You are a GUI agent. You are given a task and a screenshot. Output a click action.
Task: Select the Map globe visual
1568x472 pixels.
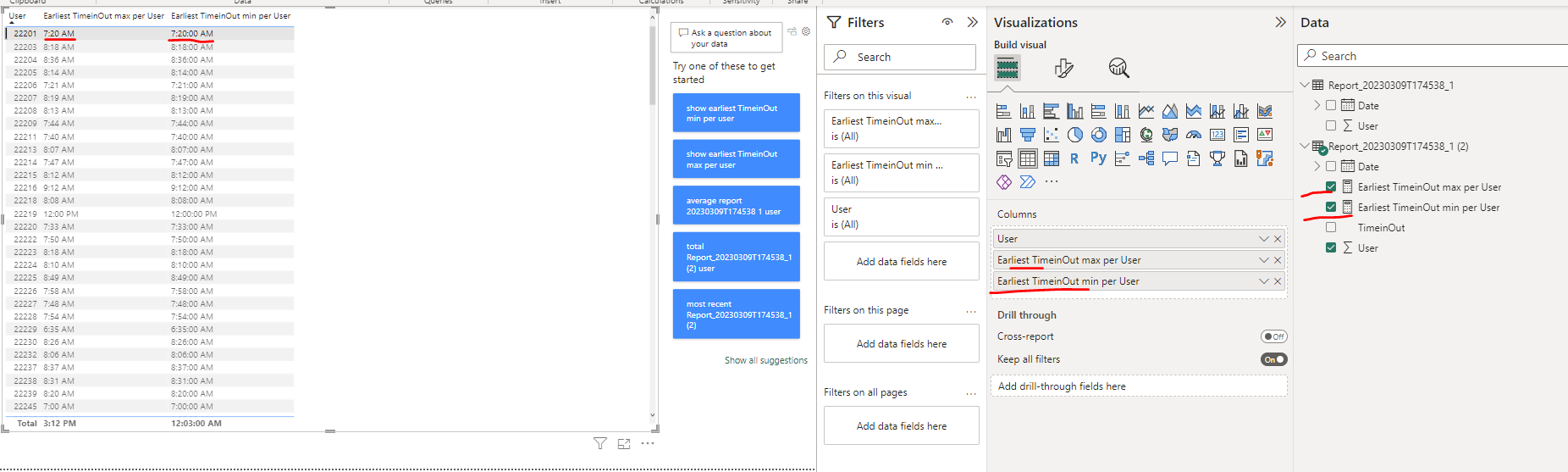1146,135
